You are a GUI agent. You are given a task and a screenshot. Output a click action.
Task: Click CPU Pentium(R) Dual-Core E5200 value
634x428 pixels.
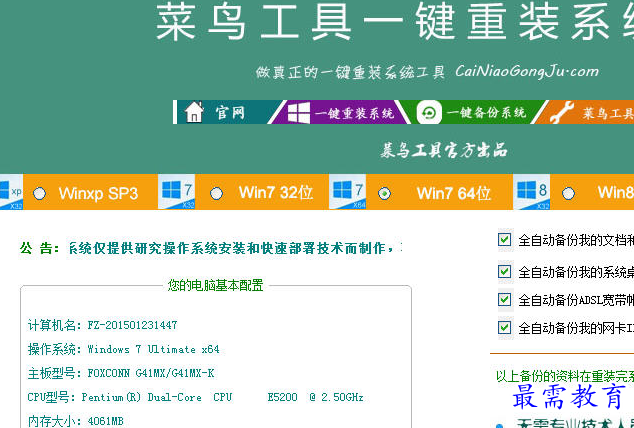tap(222, 397)
